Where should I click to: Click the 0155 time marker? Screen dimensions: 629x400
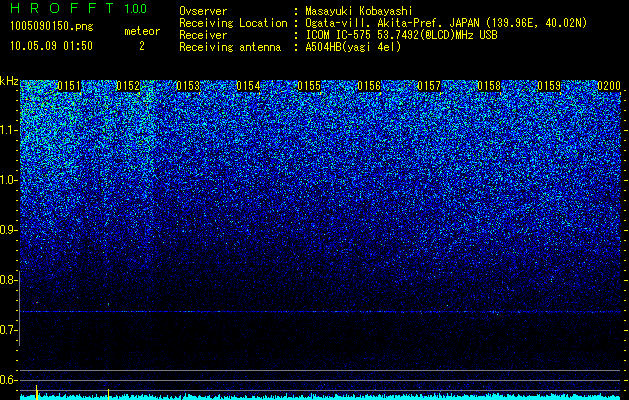(309, 86)
